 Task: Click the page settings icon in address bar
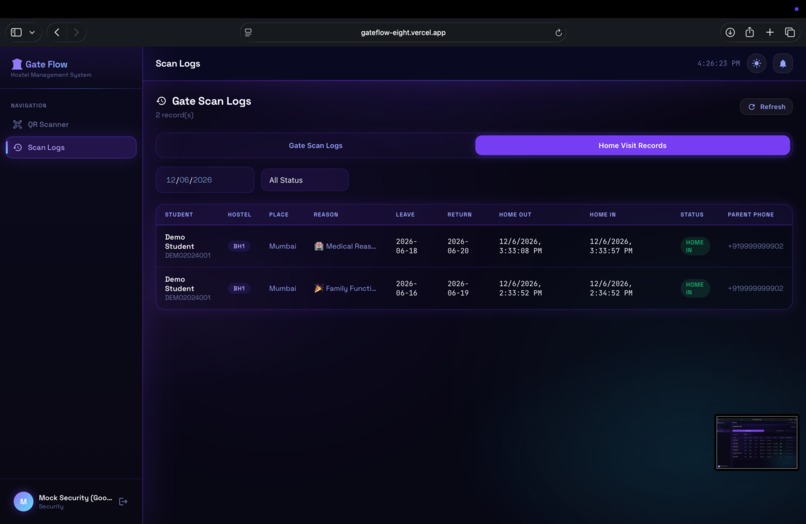pyautogui.click(x=248, y=32)
